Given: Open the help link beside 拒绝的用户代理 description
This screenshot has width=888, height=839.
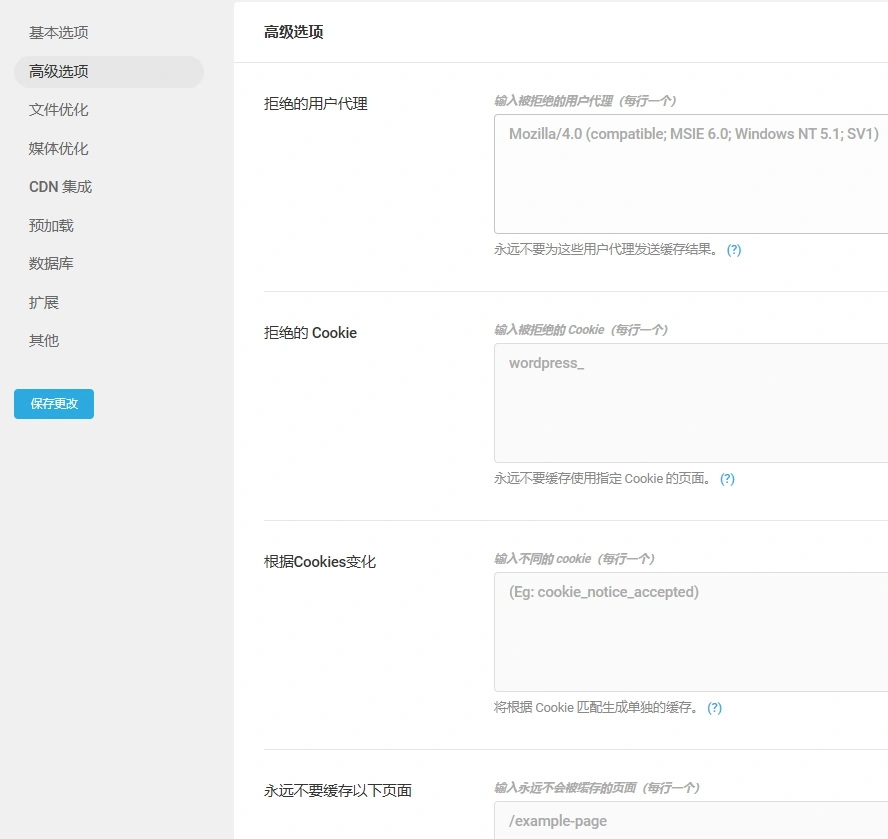Looking at the screenshot, I should (x=734, y=249).
